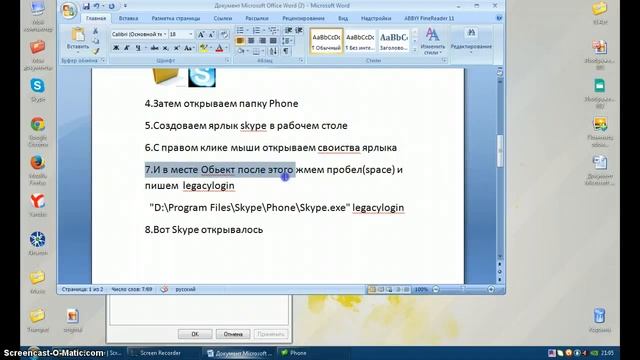Decrease the paragraph indent
The width and height of the screenshot is (640, 360).
[288, 31]
